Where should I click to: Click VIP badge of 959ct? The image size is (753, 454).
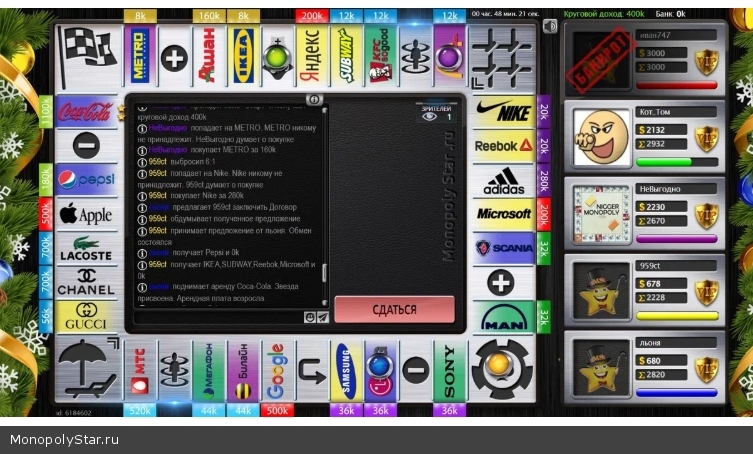click(707, 292)
